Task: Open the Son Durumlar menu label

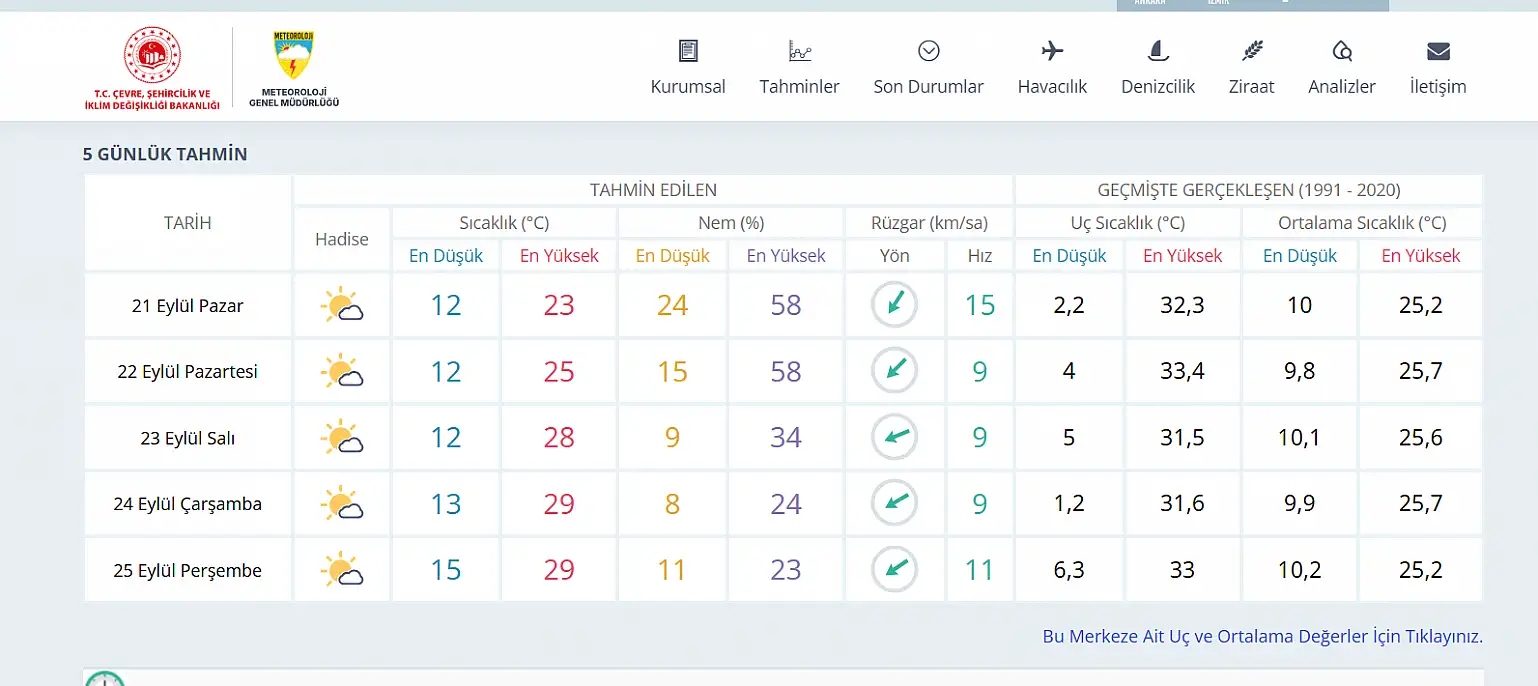Action: pos(928,87)
